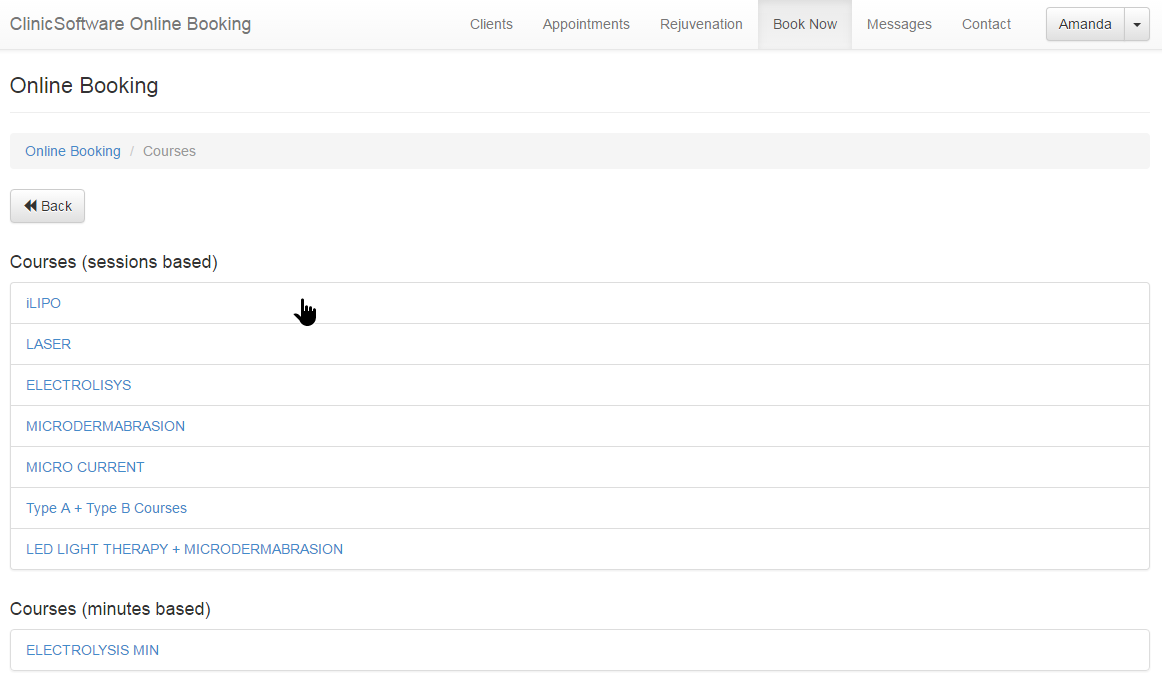Go to the Appointments page

[x=586, y=24]
